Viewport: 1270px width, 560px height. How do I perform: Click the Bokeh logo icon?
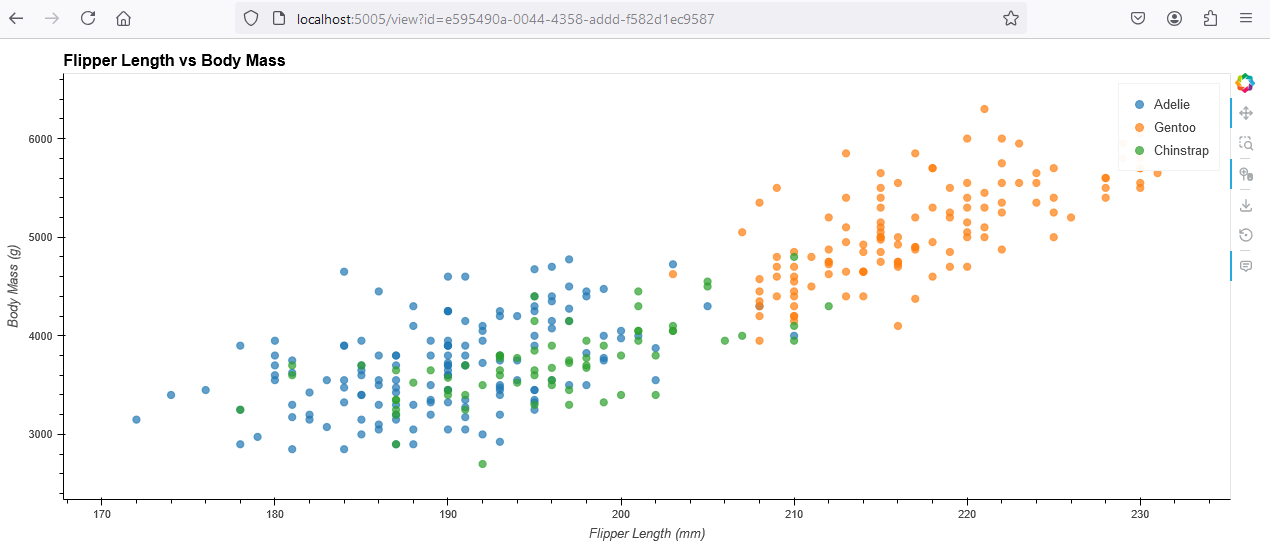1245,82
